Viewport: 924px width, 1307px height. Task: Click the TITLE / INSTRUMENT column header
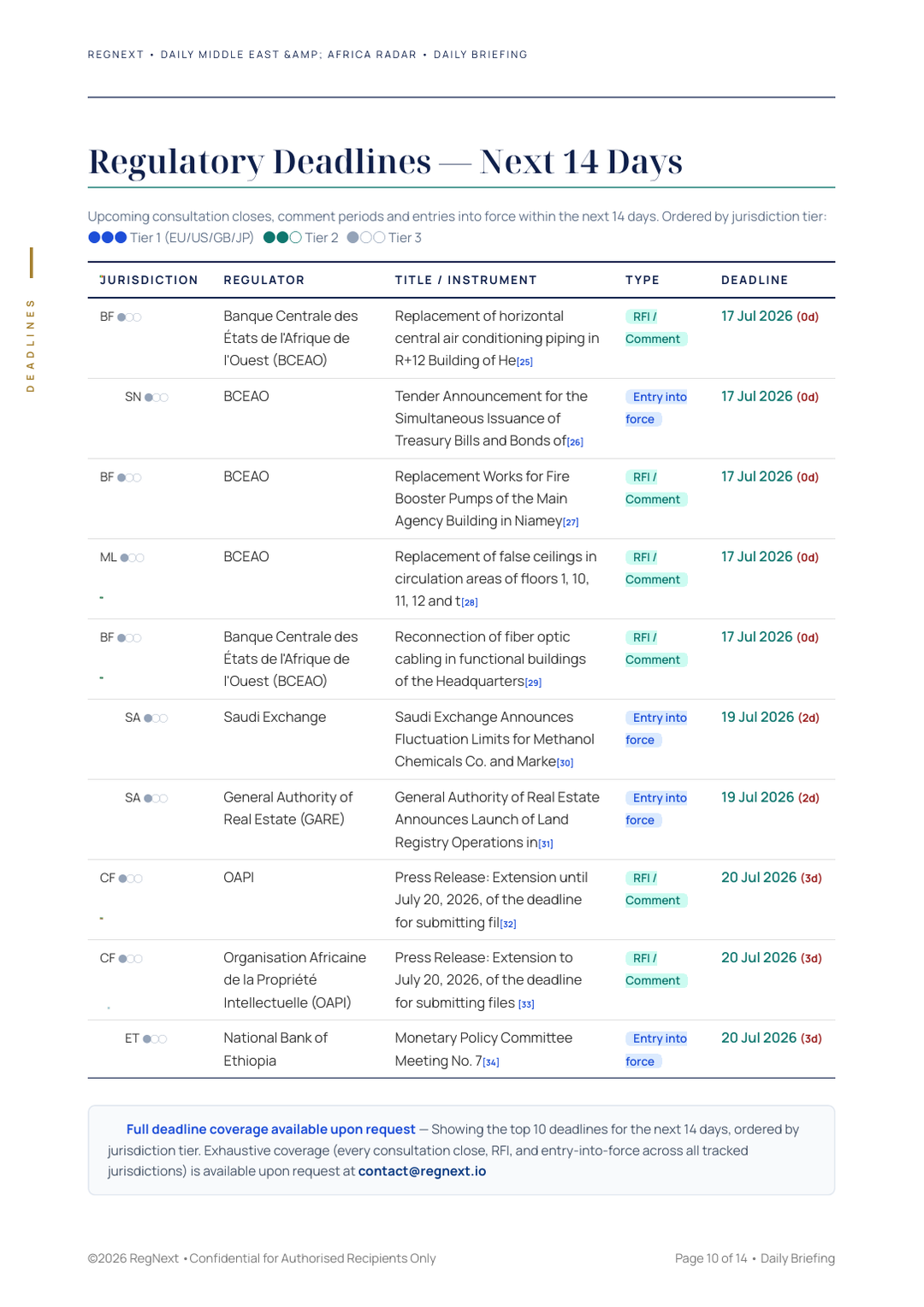[x=465, y=280]
